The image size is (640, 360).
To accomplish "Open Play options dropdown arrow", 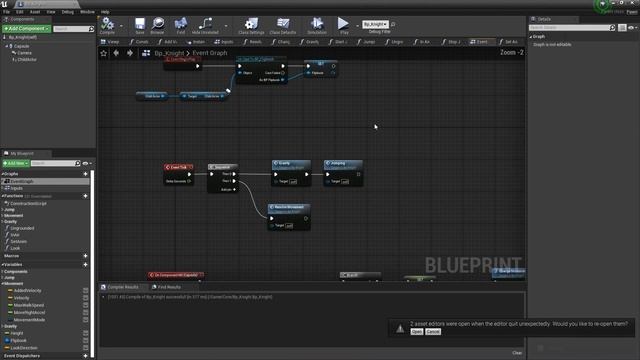I will pos(357,26).
